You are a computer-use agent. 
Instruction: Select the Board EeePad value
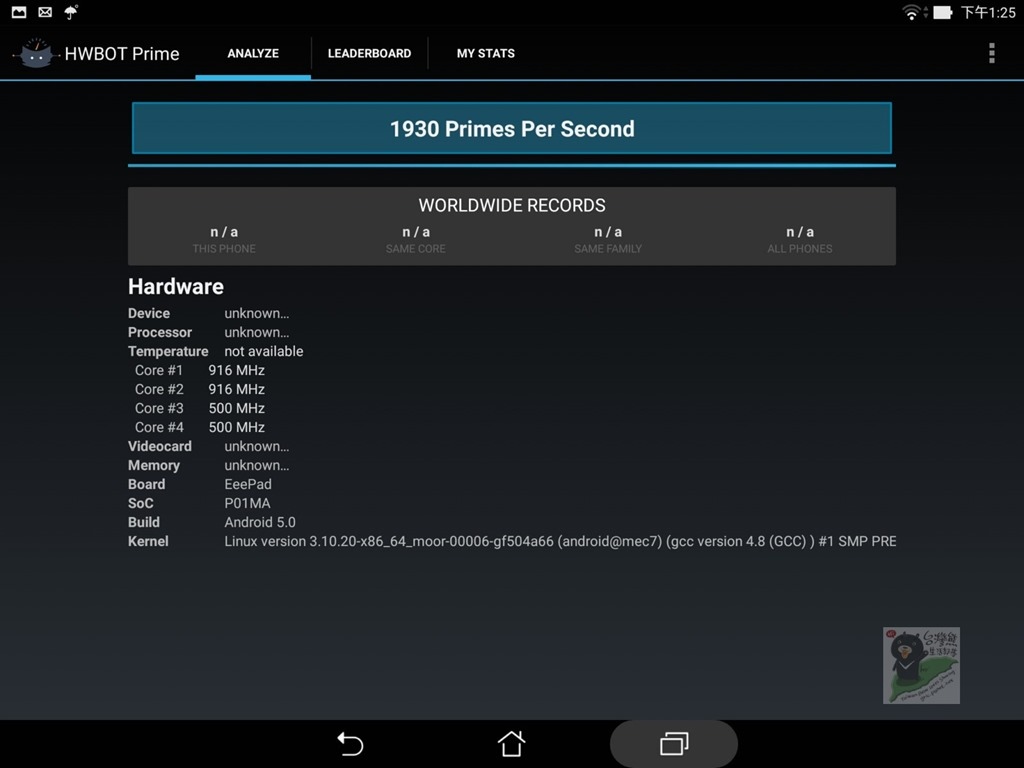[248, 485]
